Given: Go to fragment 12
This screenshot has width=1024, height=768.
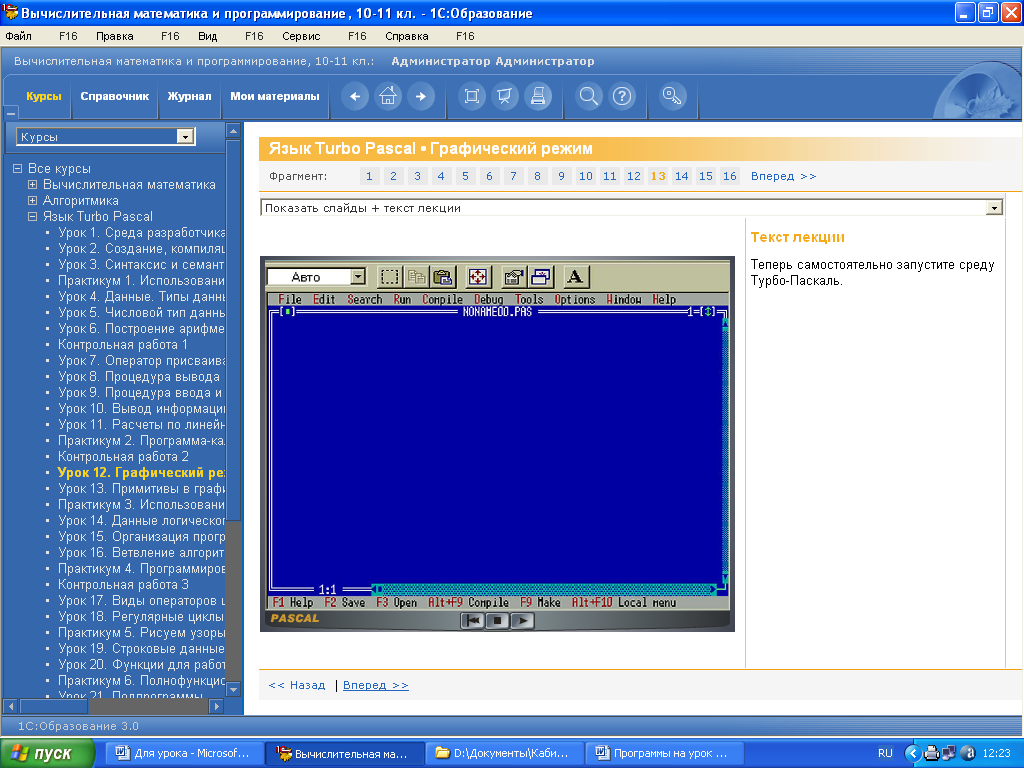Looking at the screenshot, I should click(633, 176).
